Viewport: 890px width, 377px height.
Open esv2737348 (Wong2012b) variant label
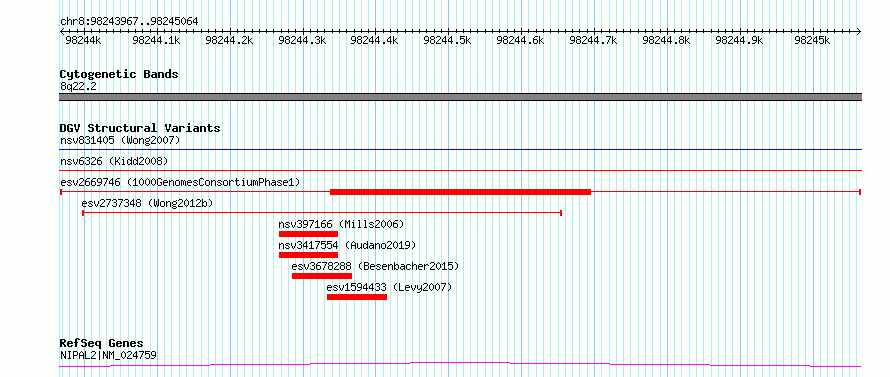pos(148,203)
